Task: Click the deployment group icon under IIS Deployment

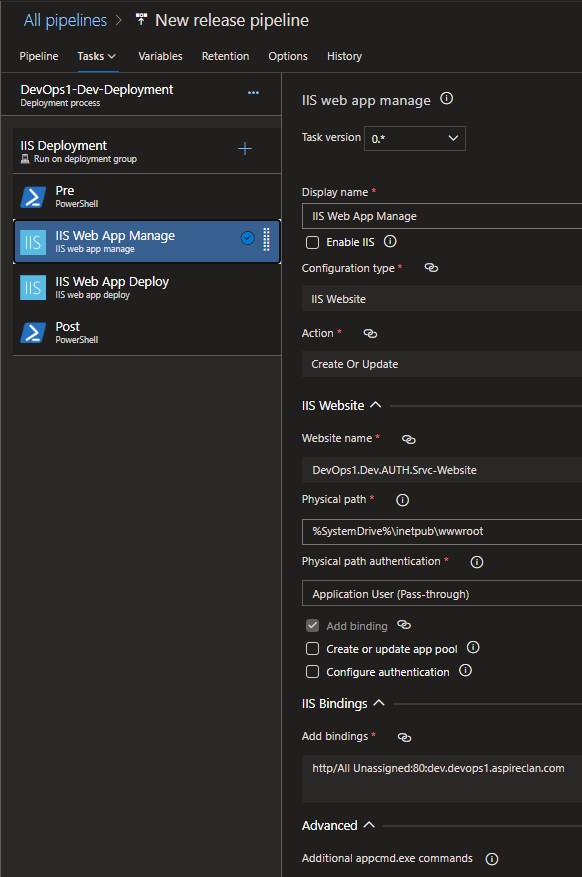Action: pos(25,159)
